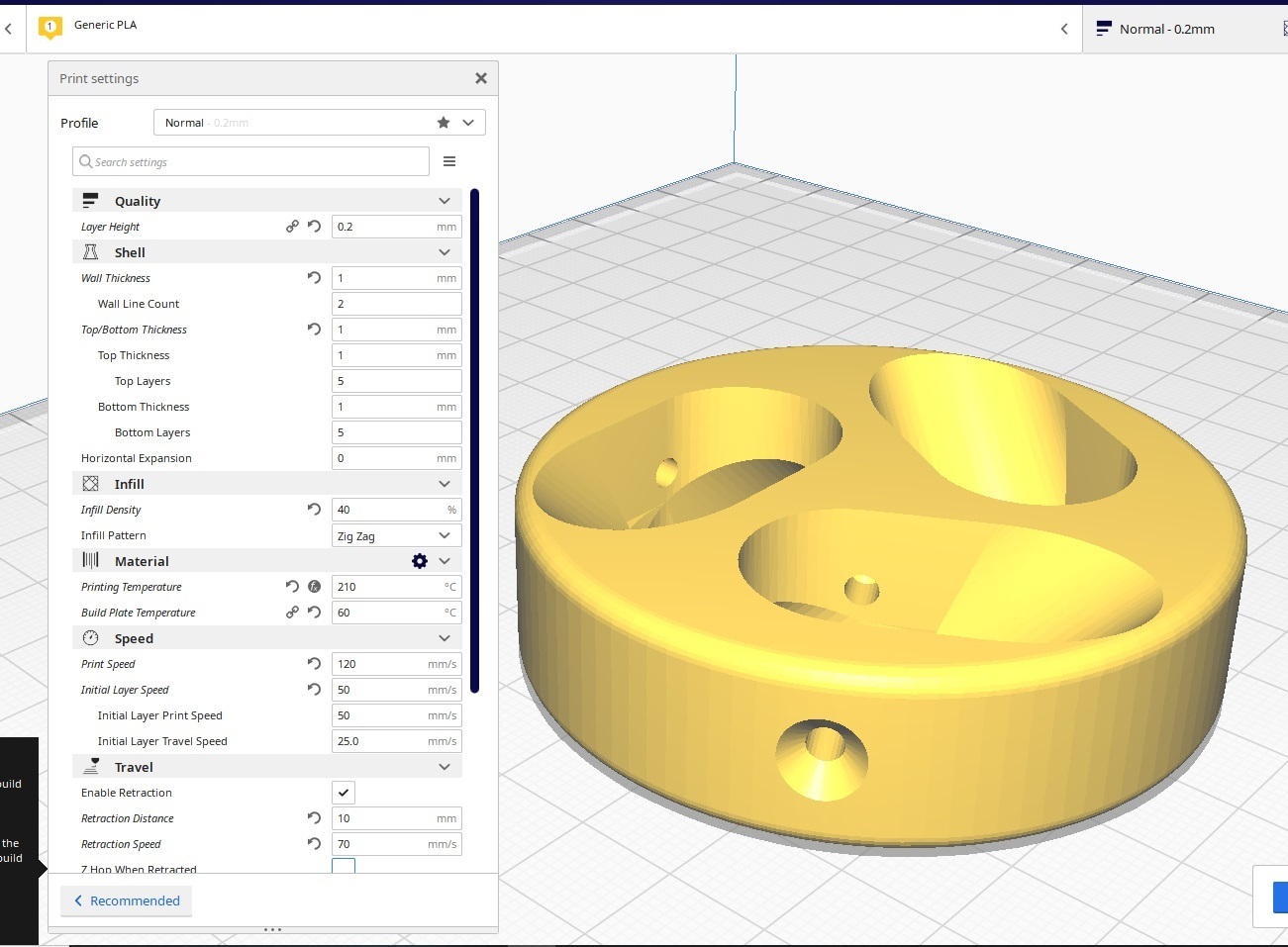
Task: Revert the Retraction Distance setting
Action: coord(314,818)
